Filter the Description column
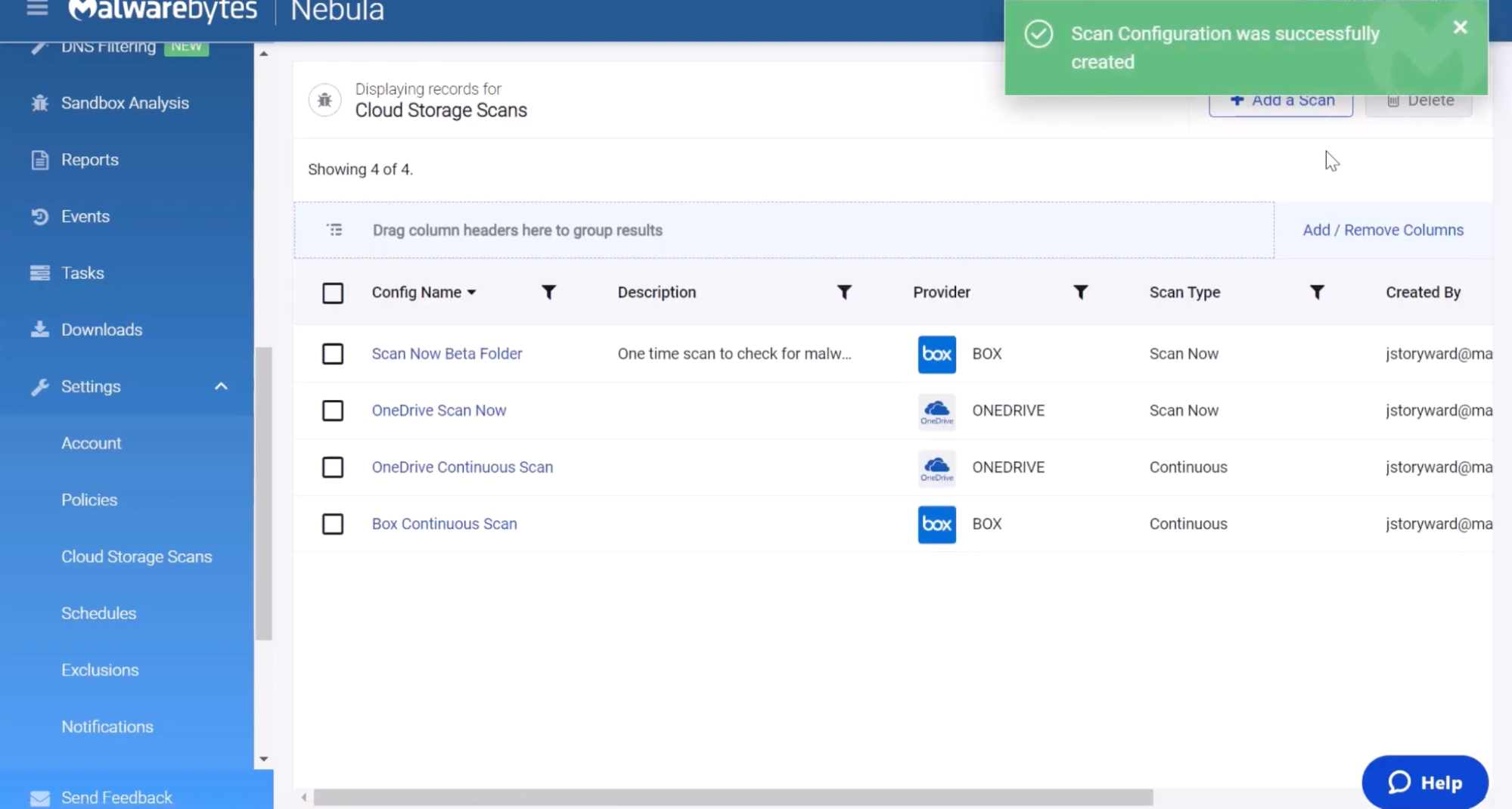Image resolution: width=1512 pixels, height=809 pixels. [x=844, y=293]
